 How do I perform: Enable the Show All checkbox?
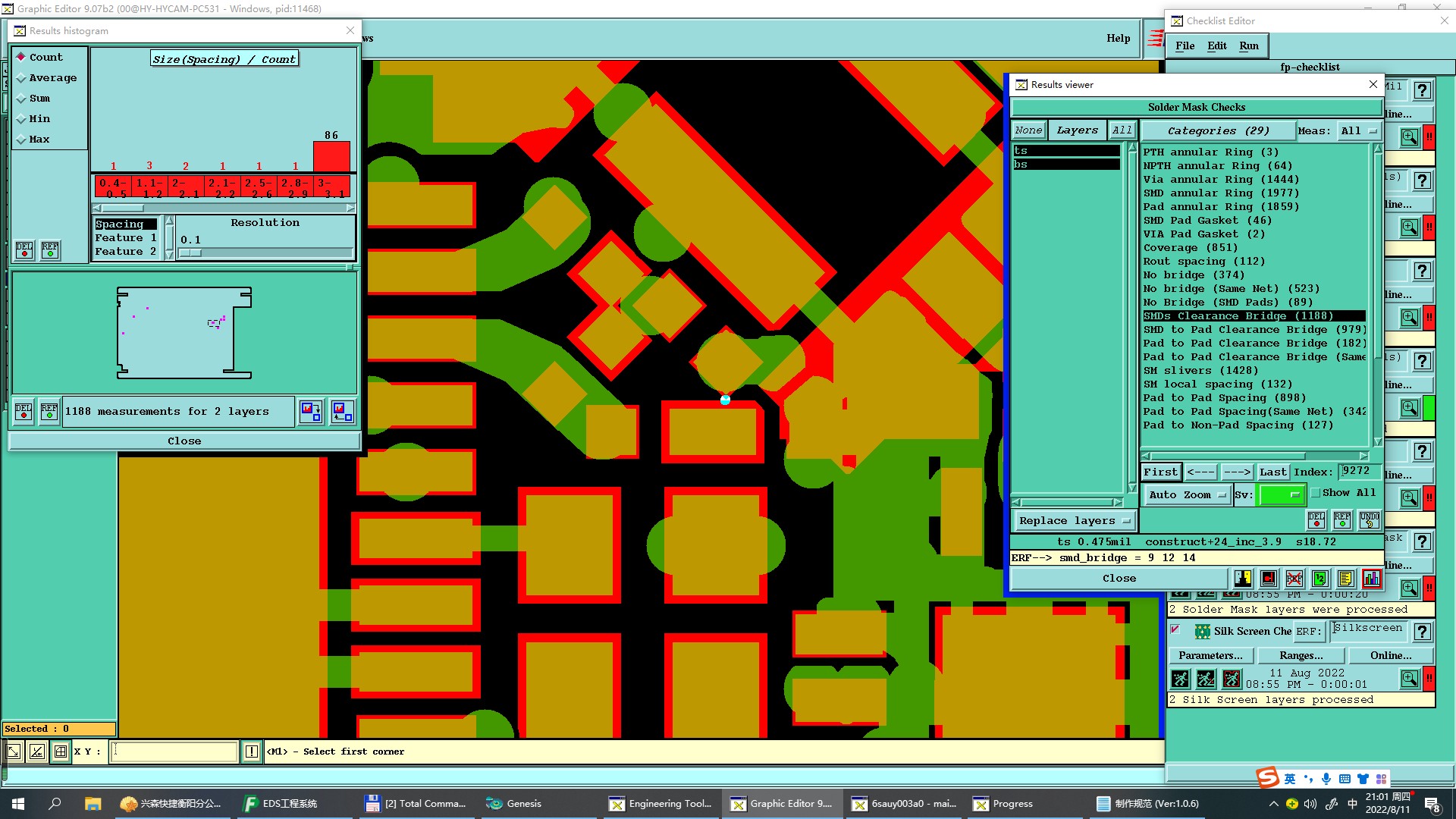[1316, 493]
